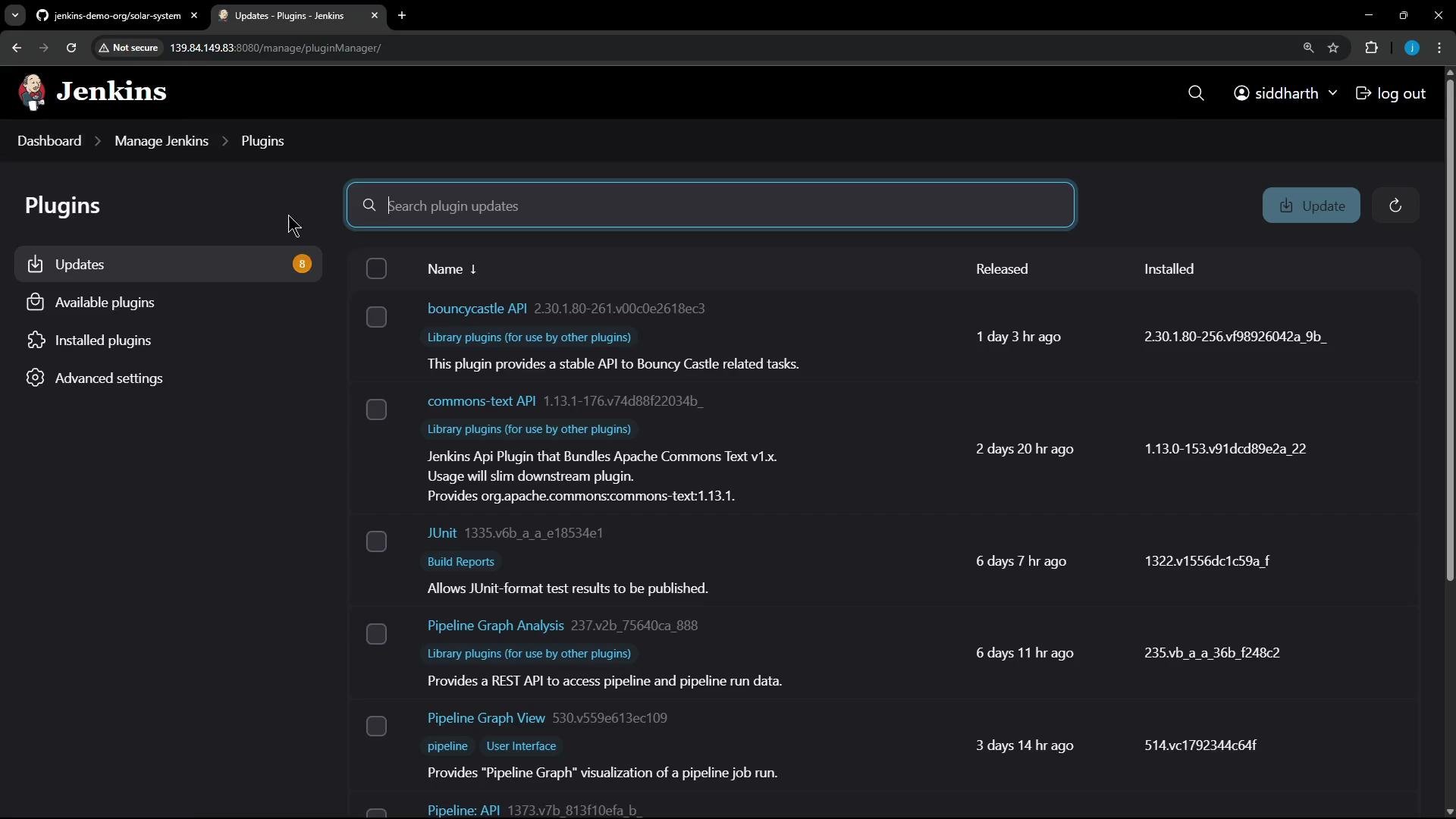This screenshot has width=1456, height=819.
Task: Open Available plugins in sidebar
Action: click(168, 302)
